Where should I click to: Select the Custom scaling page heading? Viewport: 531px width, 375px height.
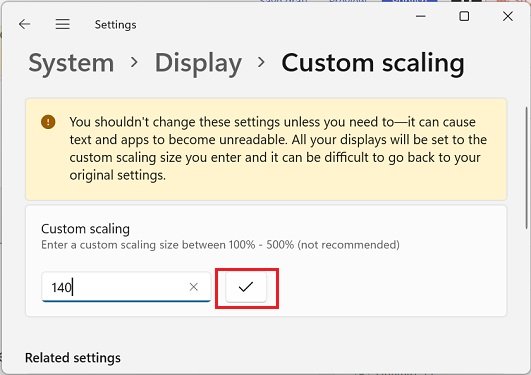pyautogui.click(x=373, y=63)
